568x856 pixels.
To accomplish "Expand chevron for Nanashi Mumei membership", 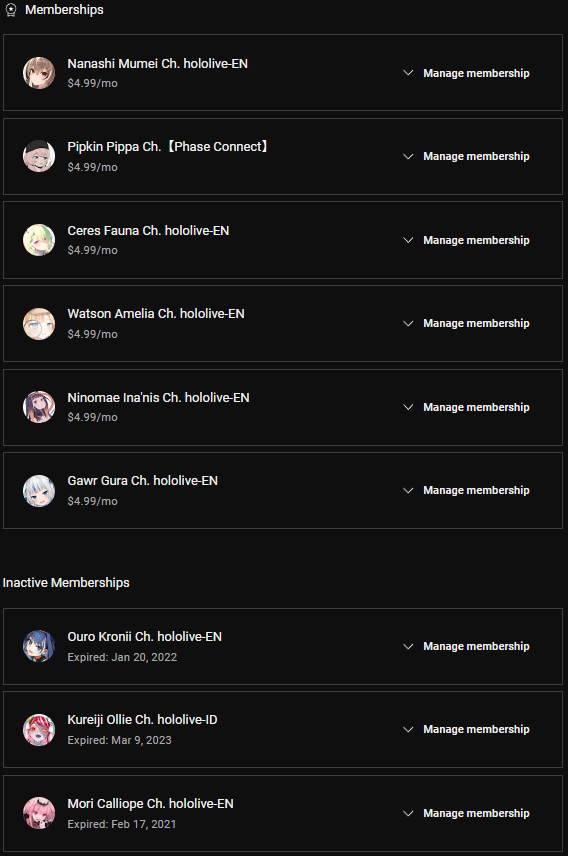I will coord(408,73).
